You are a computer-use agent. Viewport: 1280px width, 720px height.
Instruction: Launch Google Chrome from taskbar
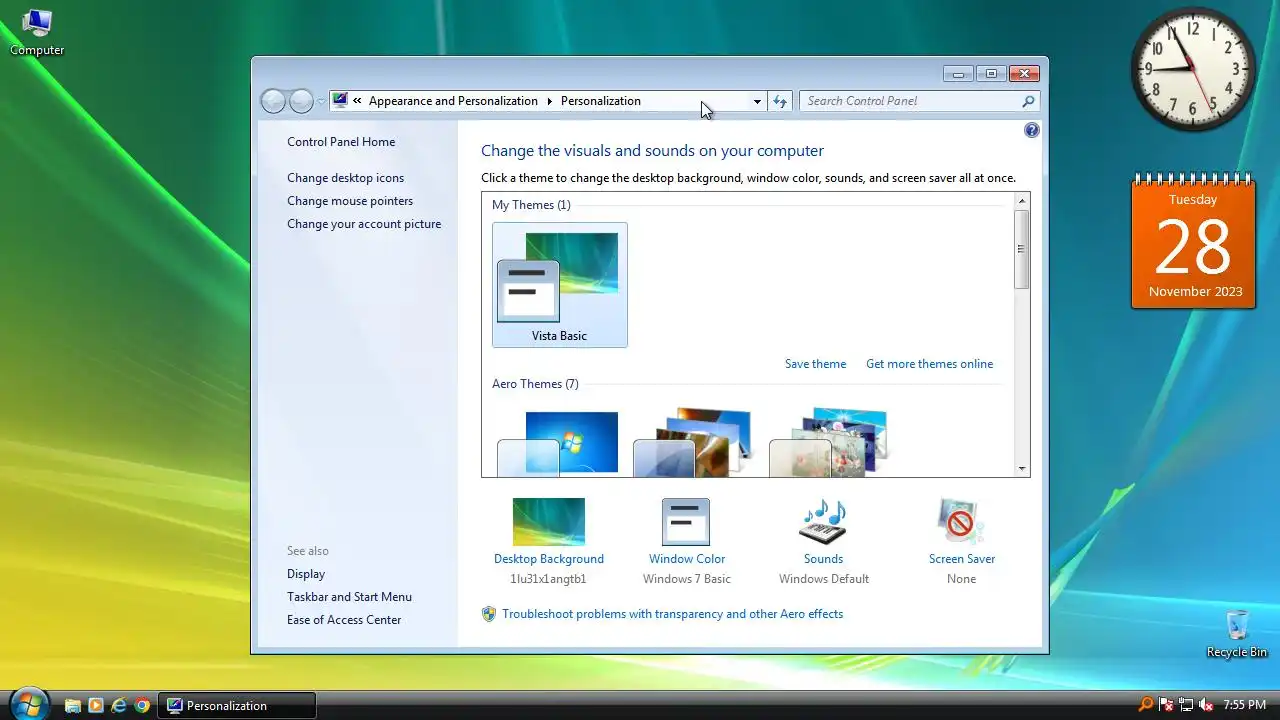[142, 705]
